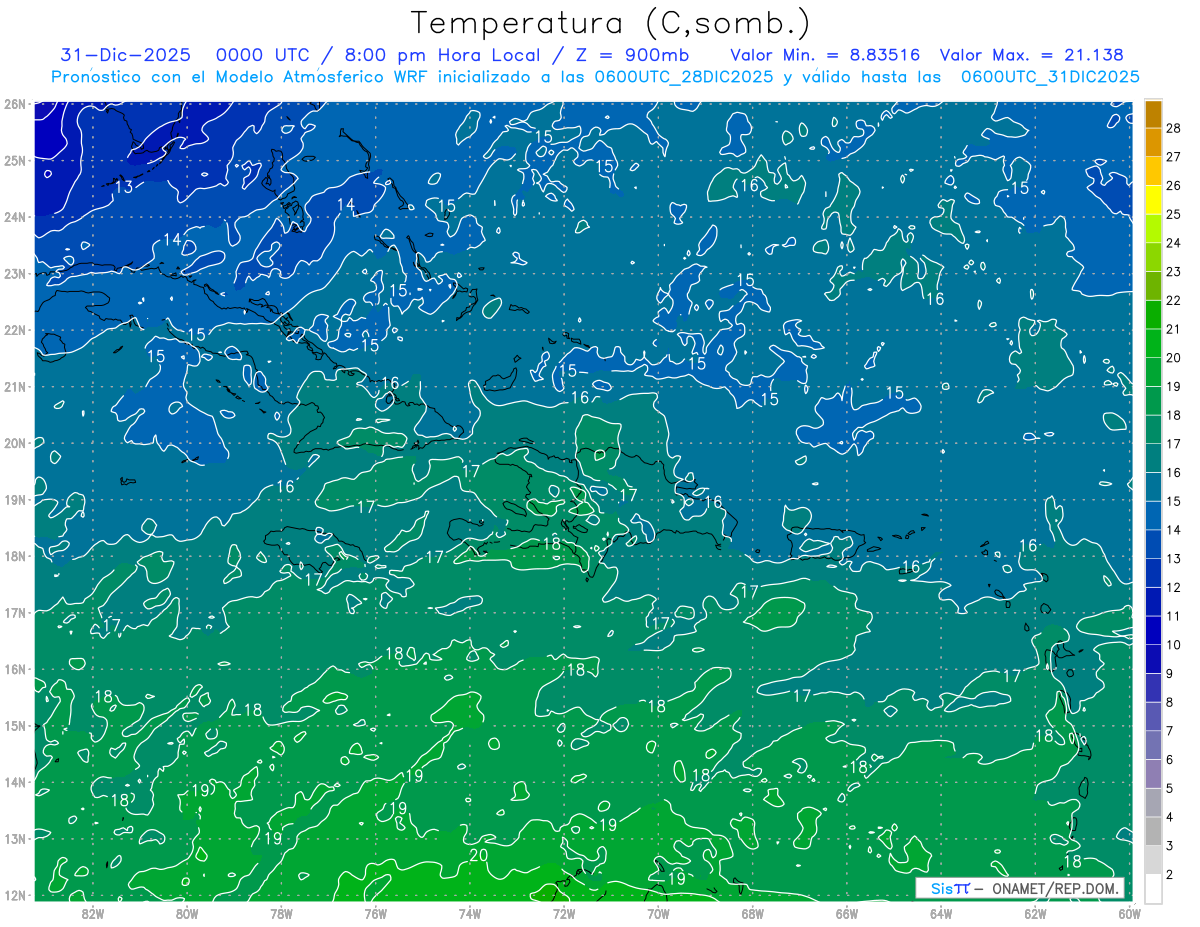Click the green colorbar swatch between 20 and 21
Image resolution: width=1200 pixels, height=927 pixels.
click(x=1153, y=343)
